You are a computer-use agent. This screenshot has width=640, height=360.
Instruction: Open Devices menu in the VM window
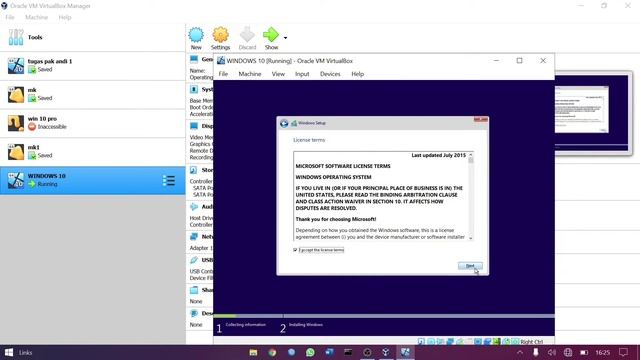[330, 74]
